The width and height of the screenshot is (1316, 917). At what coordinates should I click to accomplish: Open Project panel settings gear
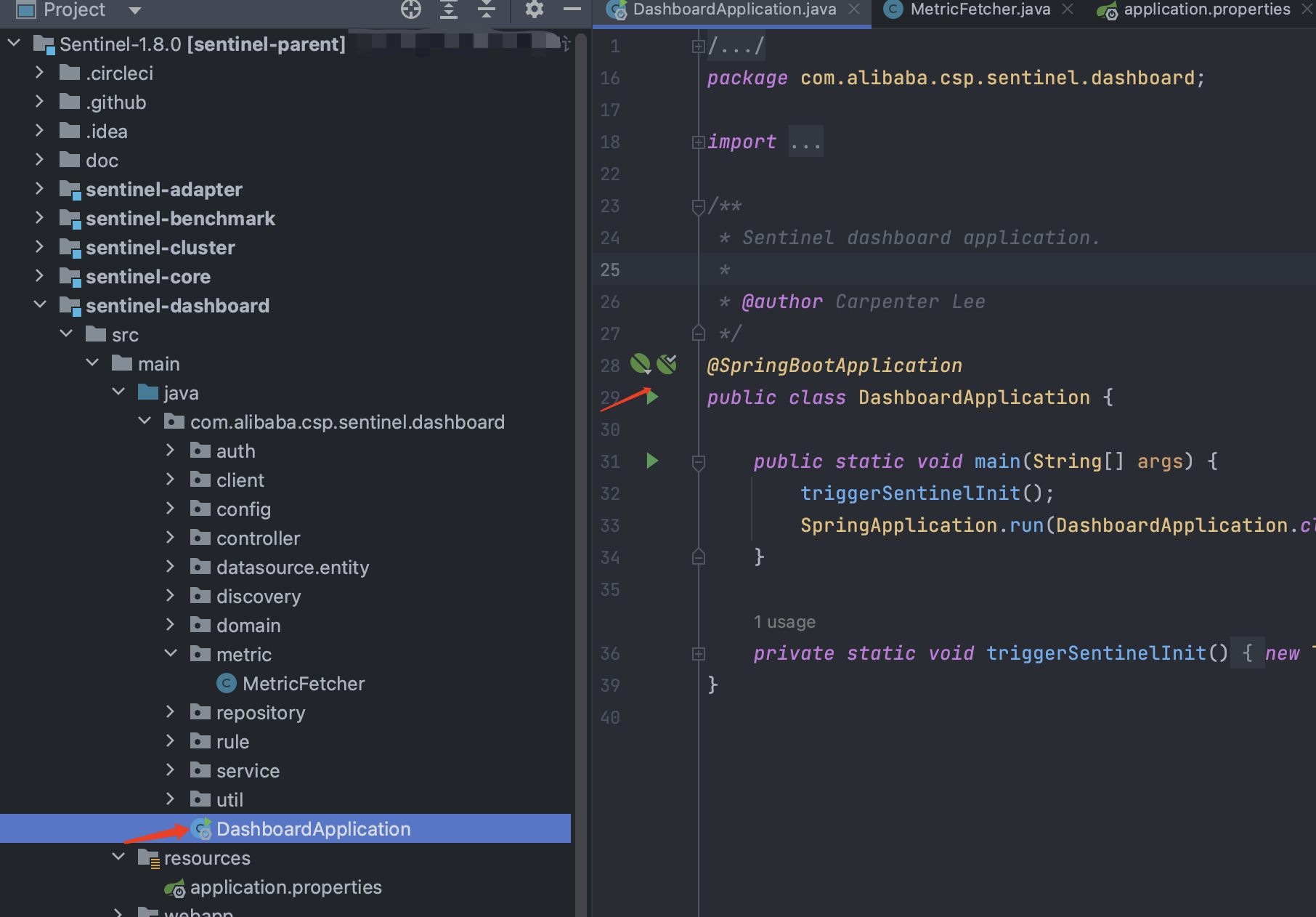tap(535, 9)
